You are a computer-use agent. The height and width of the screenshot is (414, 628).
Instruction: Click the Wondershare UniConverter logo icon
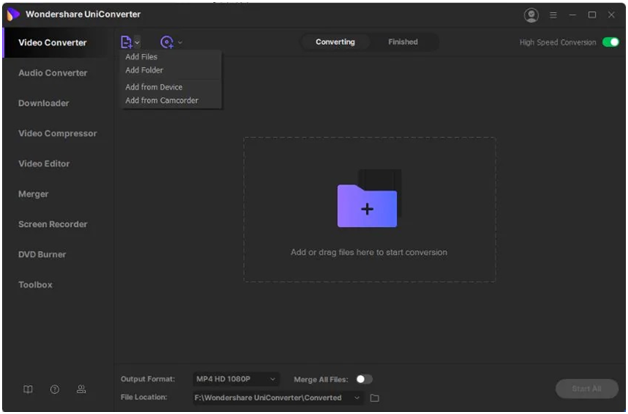pos(13,14)
